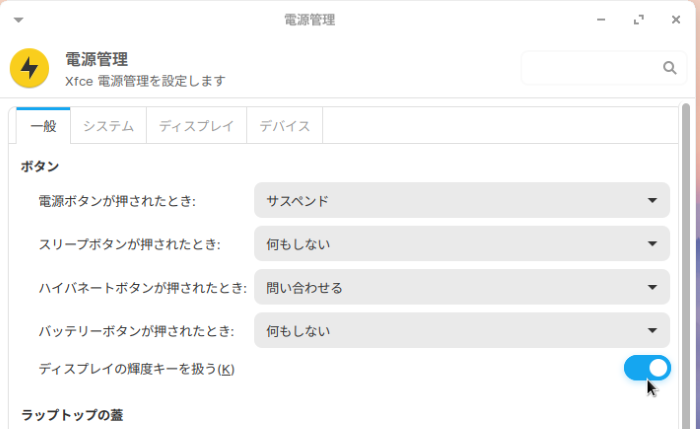Switch to the ディスプレイ tab
Screen dimensions: 700x429
coord(196,126)
